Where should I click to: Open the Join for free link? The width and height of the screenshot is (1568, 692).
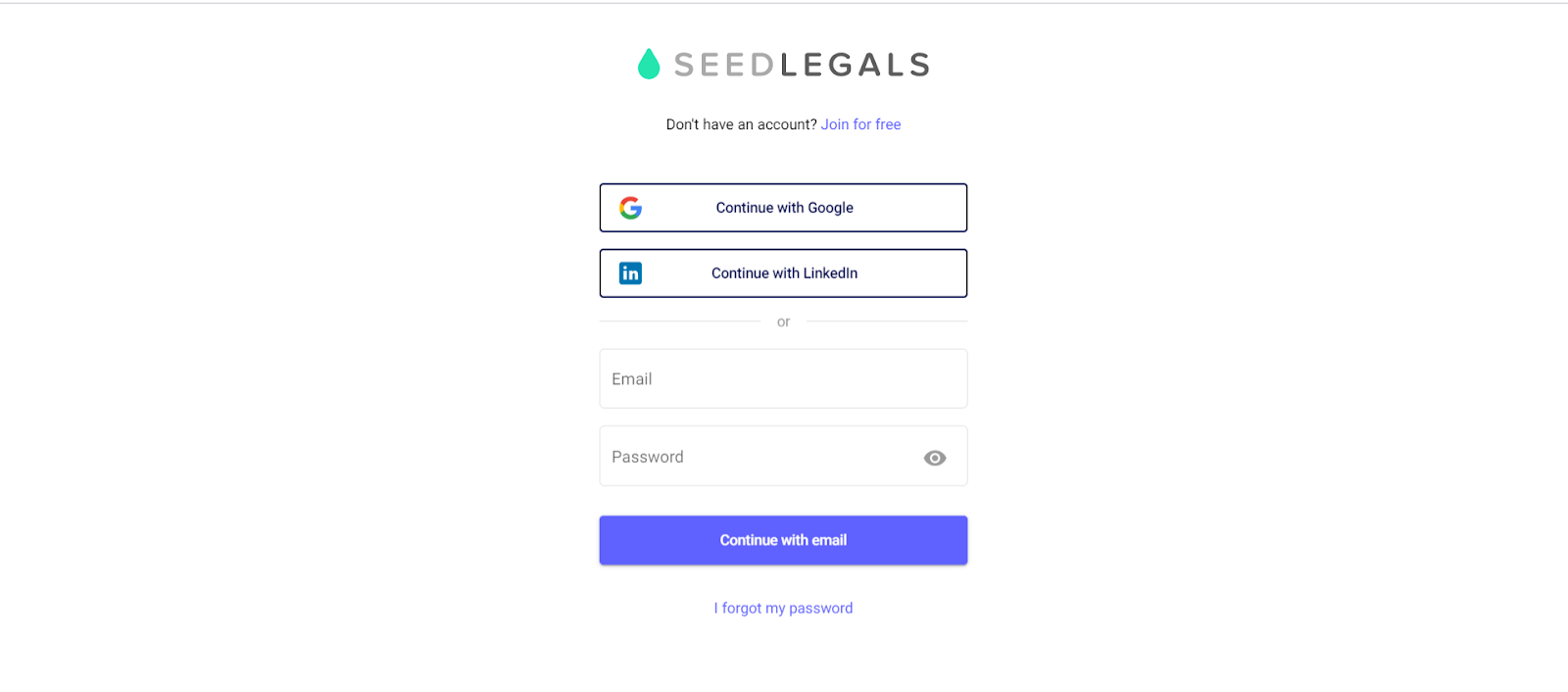860,124
